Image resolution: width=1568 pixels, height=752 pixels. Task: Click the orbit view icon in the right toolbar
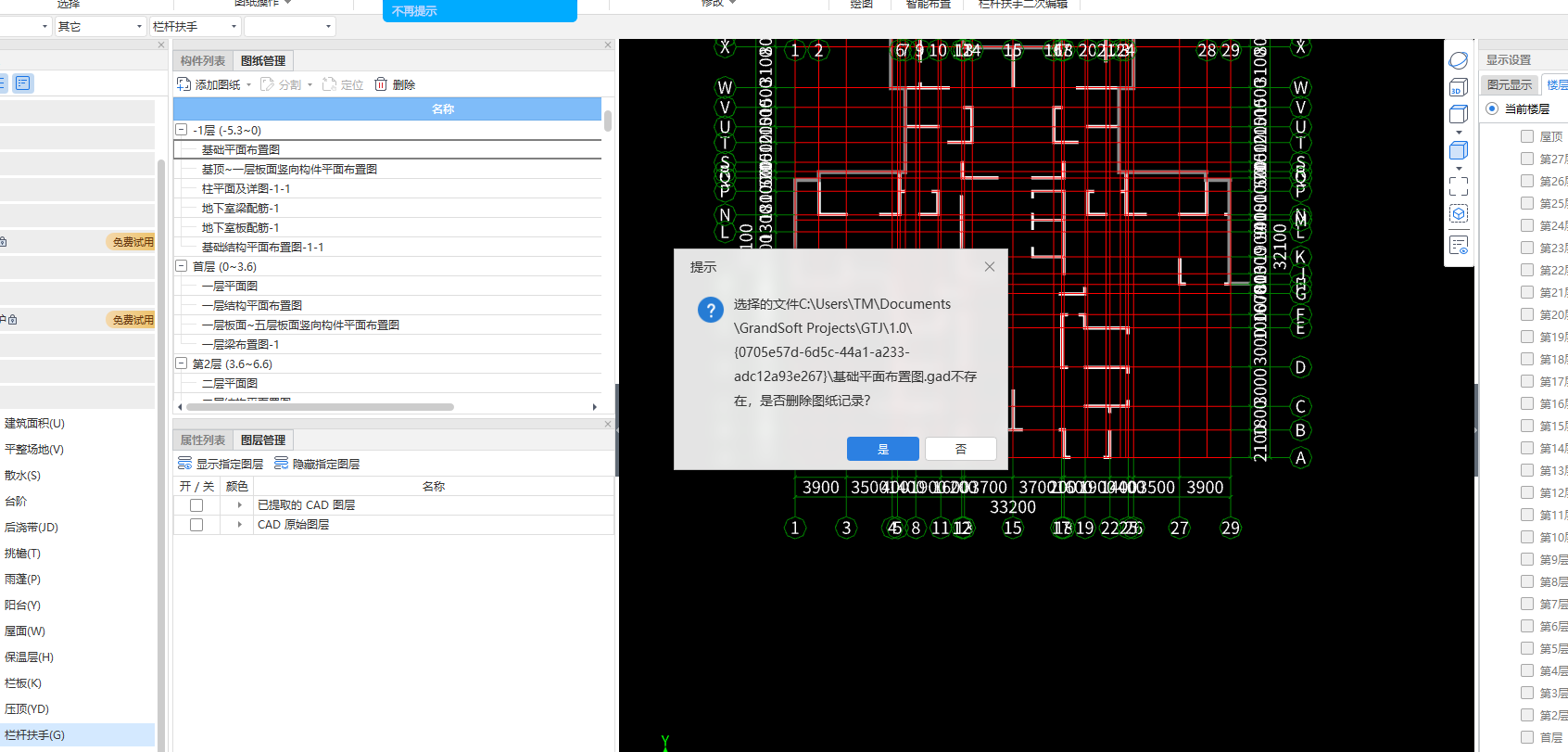pyautogui.click(x=1458, y=60)
